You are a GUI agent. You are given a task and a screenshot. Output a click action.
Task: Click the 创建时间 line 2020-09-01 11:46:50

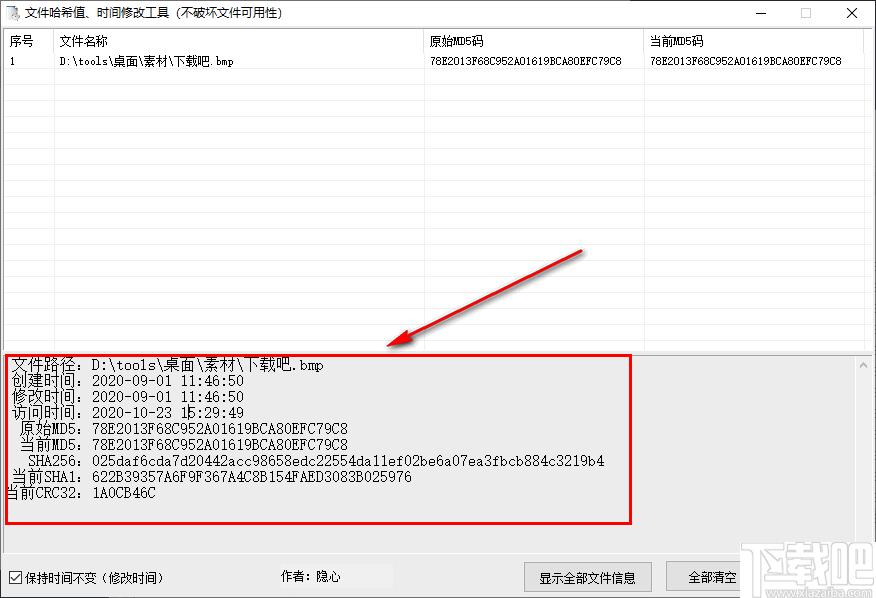point(127,381)
